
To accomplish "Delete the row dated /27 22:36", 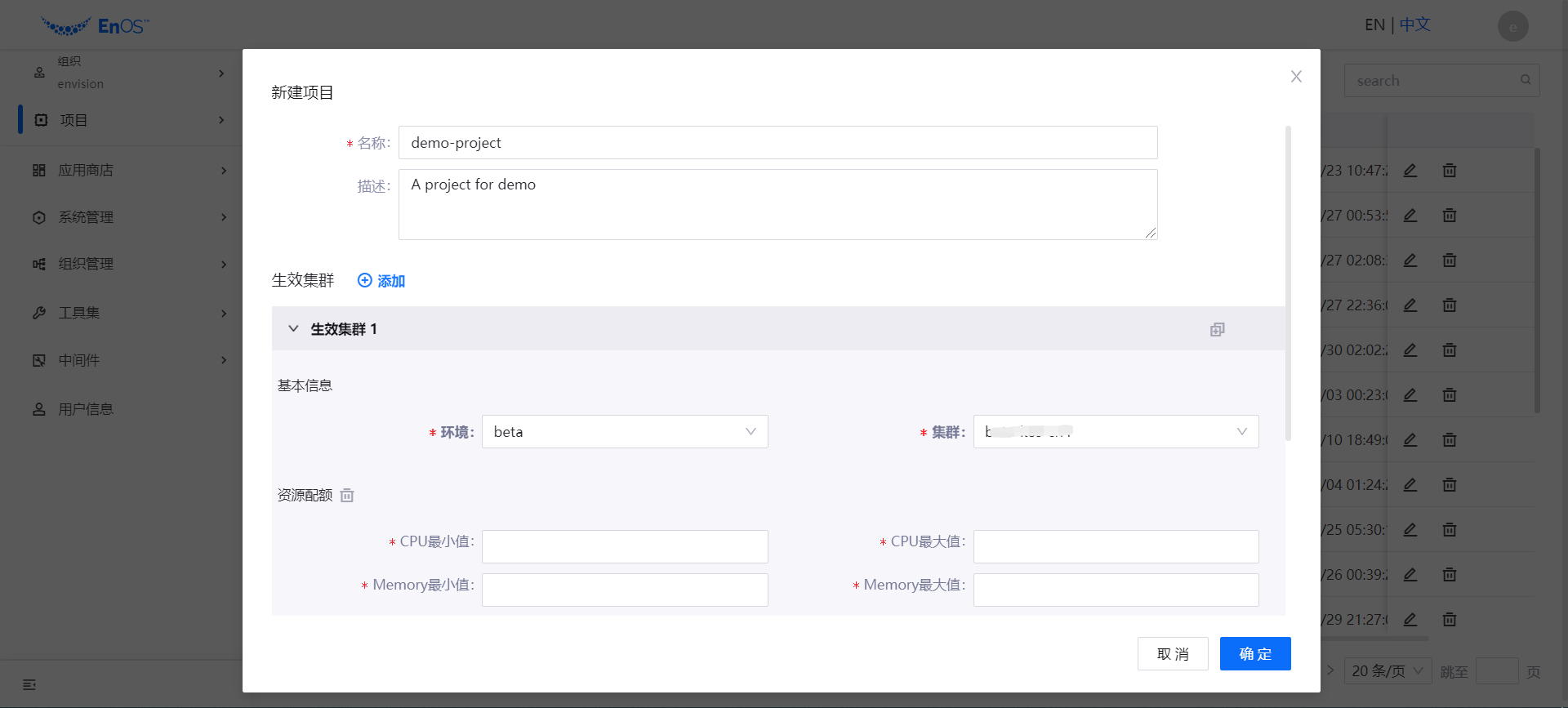I will 1450,305.
